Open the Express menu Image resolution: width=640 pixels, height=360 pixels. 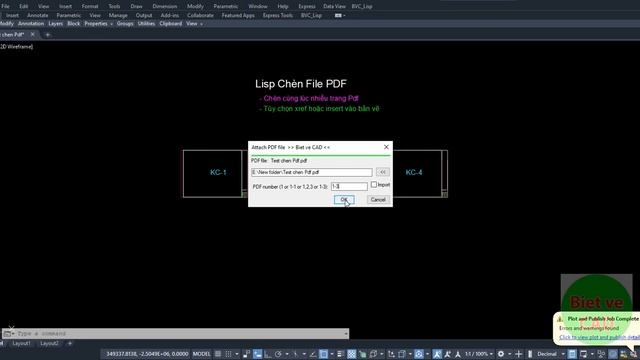307,6
